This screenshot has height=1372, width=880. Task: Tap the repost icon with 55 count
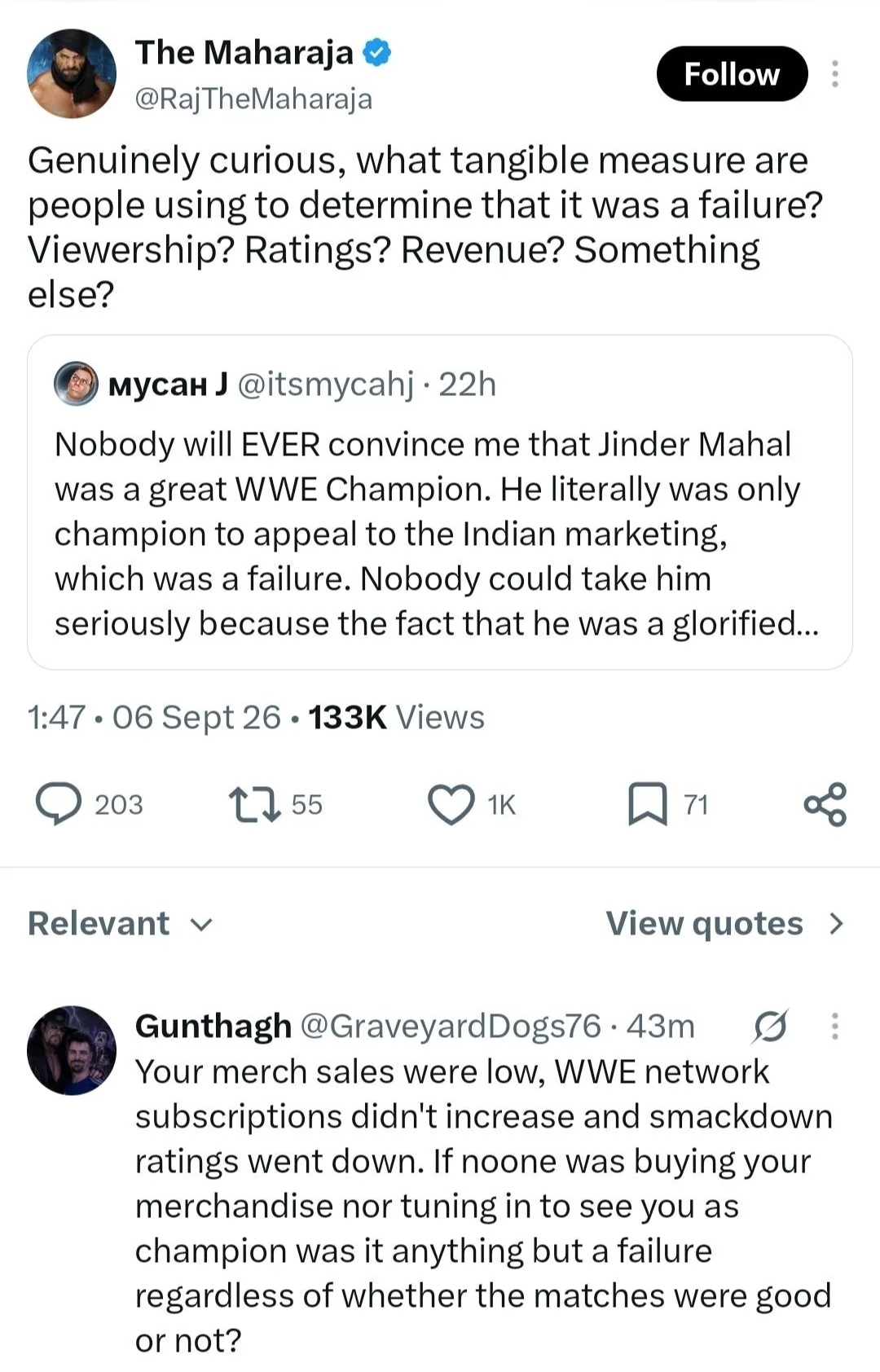pos(254,804)
